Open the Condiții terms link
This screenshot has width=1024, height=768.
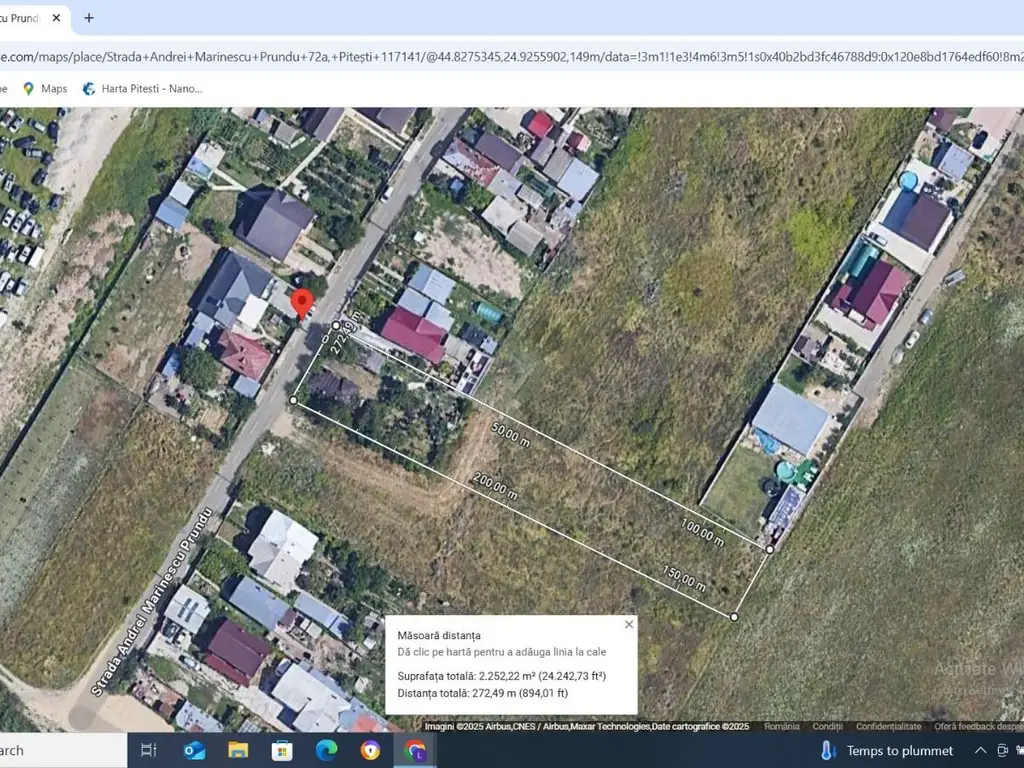[x=827, y=726]
